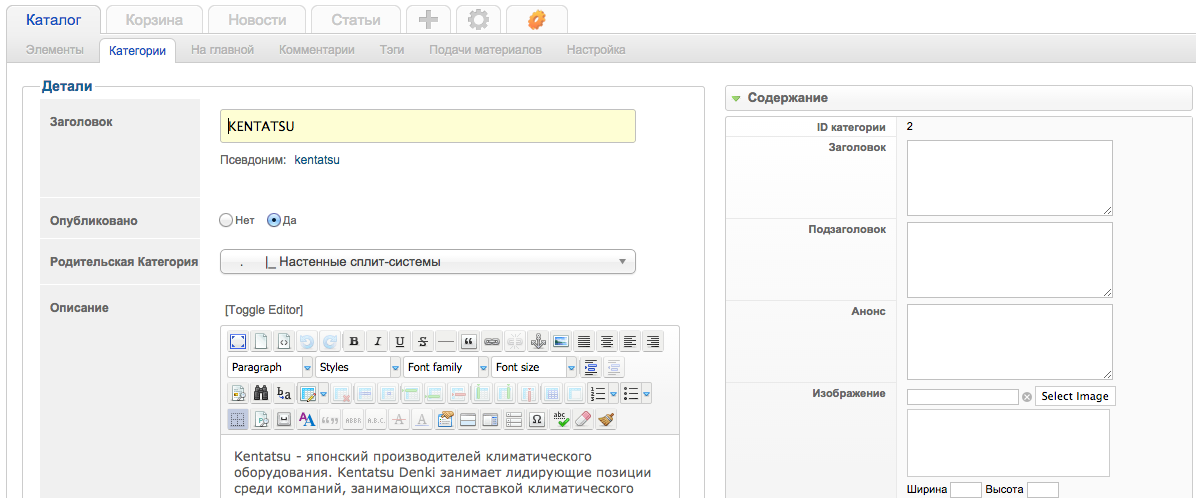The width and height of the screenshot is (1196, 498).
Task: Open the Paragraph format dropdown
Action: coord(307,367)
